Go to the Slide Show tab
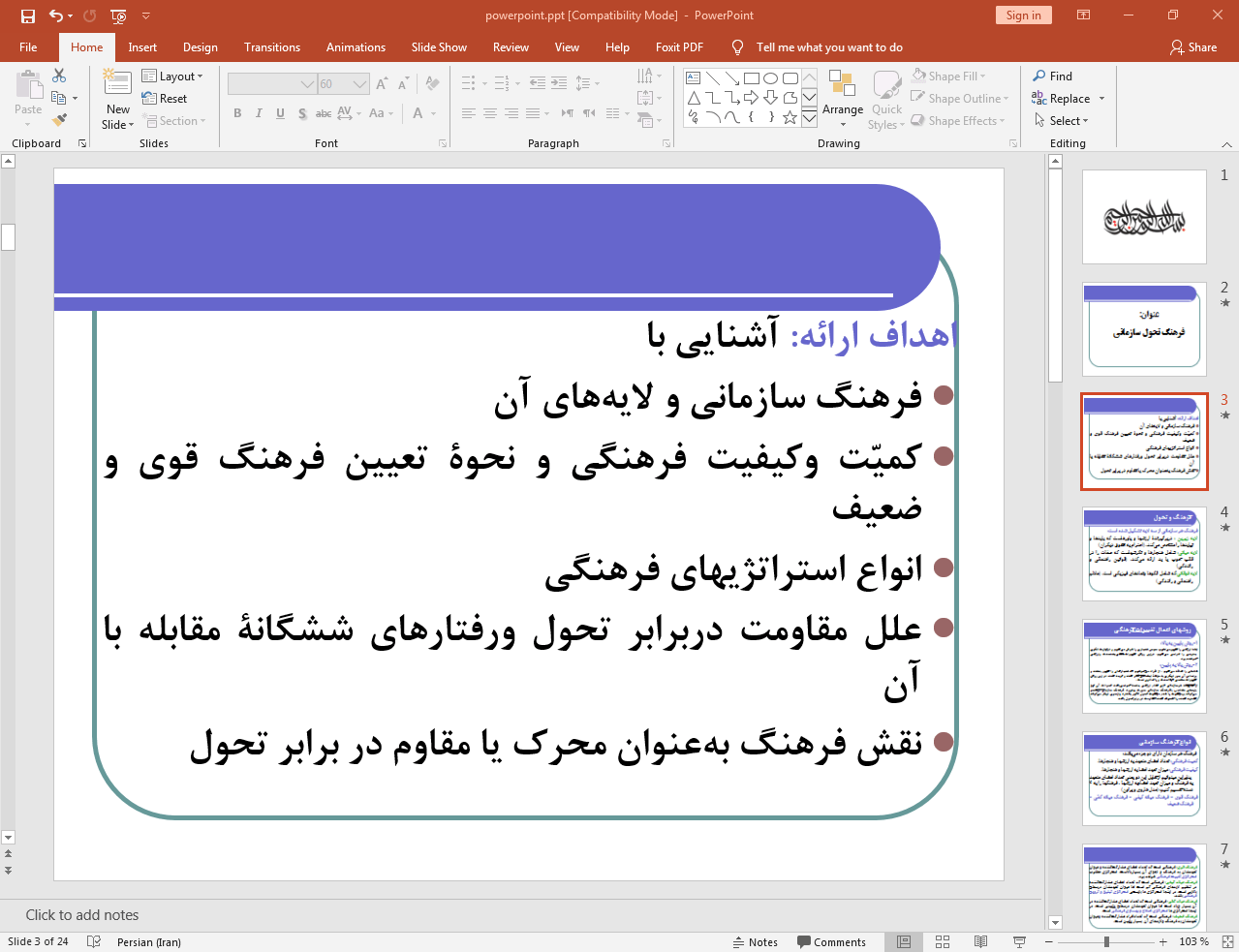The width and height of the screenshot is (1239, 952). (x=439, y=46)
